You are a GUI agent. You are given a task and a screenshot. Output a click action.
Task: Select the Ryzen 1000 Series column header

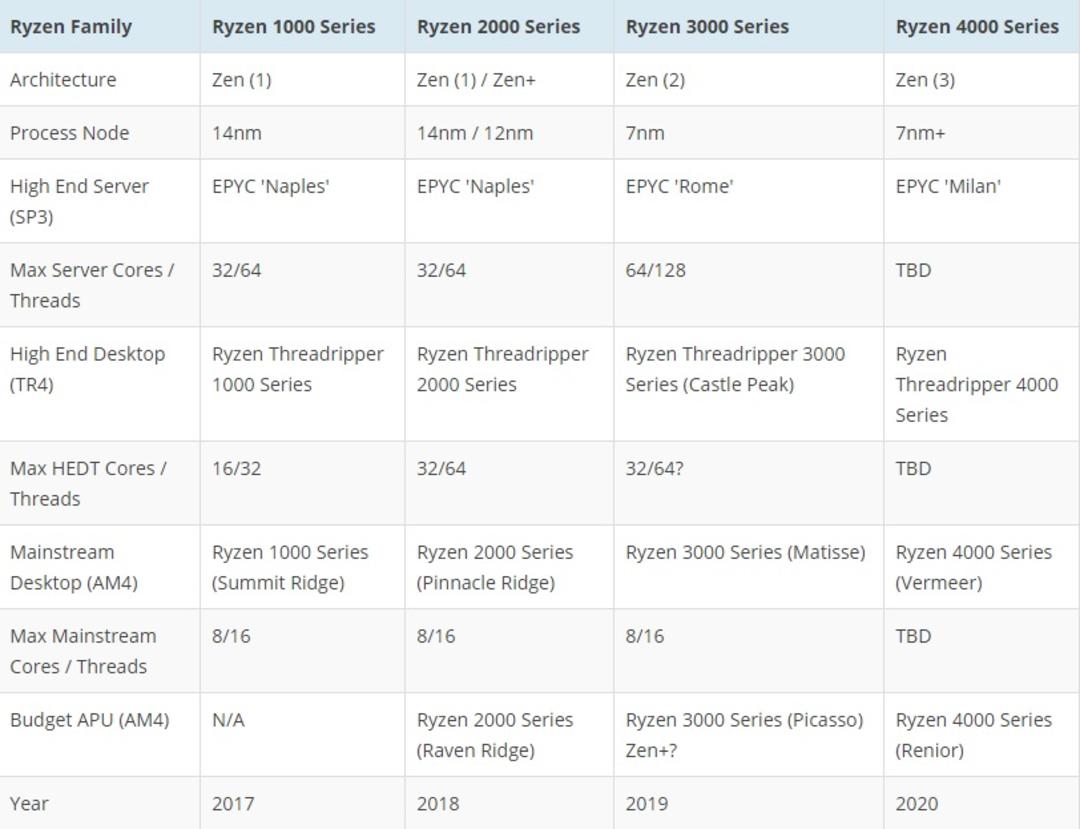pos(302,27)
